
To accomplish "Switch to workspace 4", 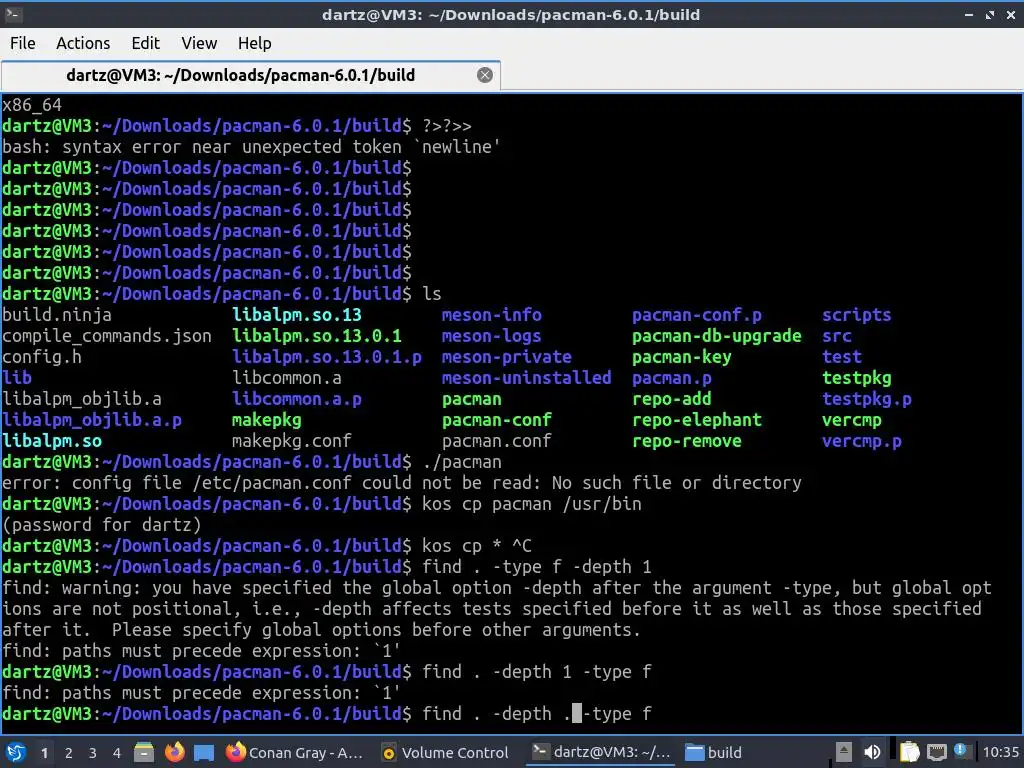I will tap(117, 753).
